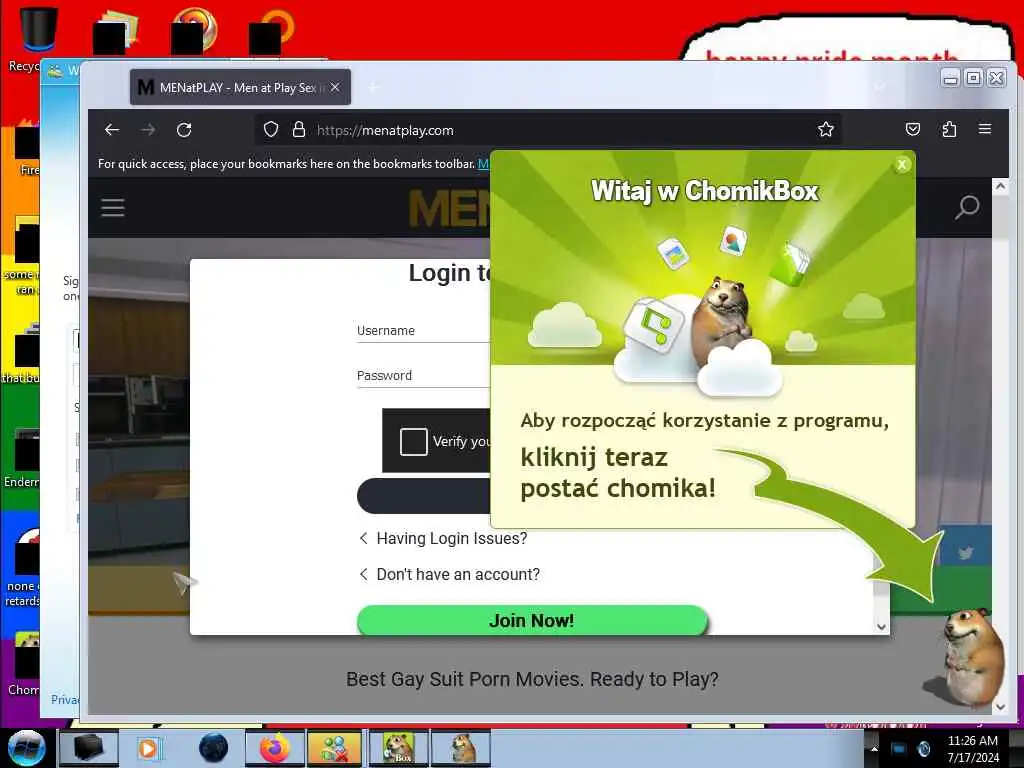
Task: Open the Windows Start orb
Action: 26,748
